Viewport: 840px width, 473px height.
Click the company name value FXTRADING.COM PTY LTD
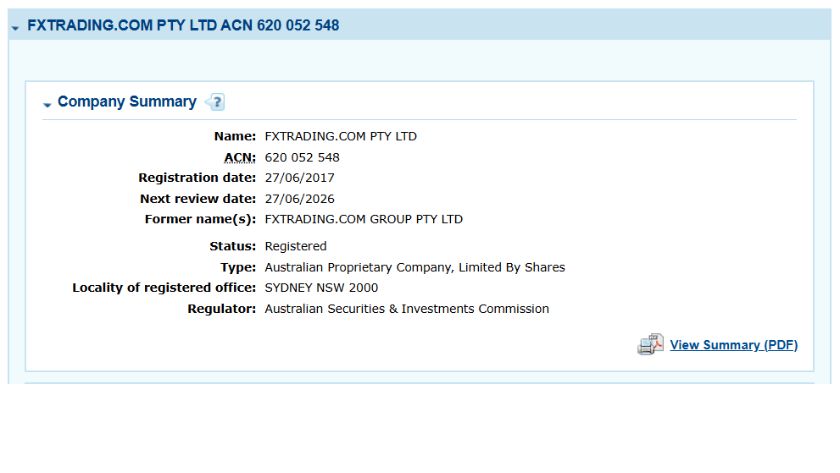click(340, 136)
